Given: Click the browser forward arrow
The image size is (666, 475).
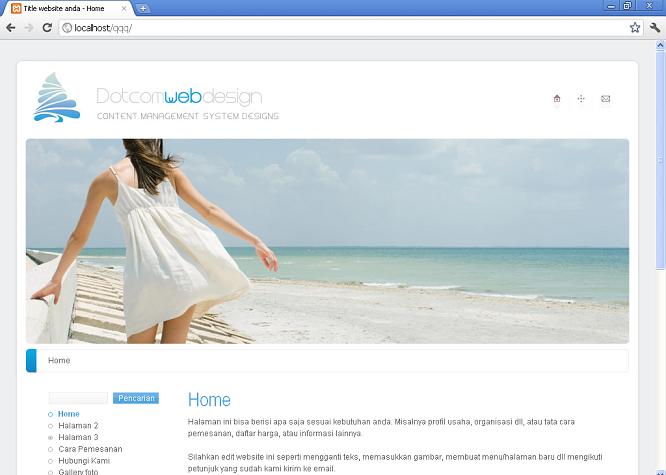Looking at the screenshot, I should click(x=29, y=28).
